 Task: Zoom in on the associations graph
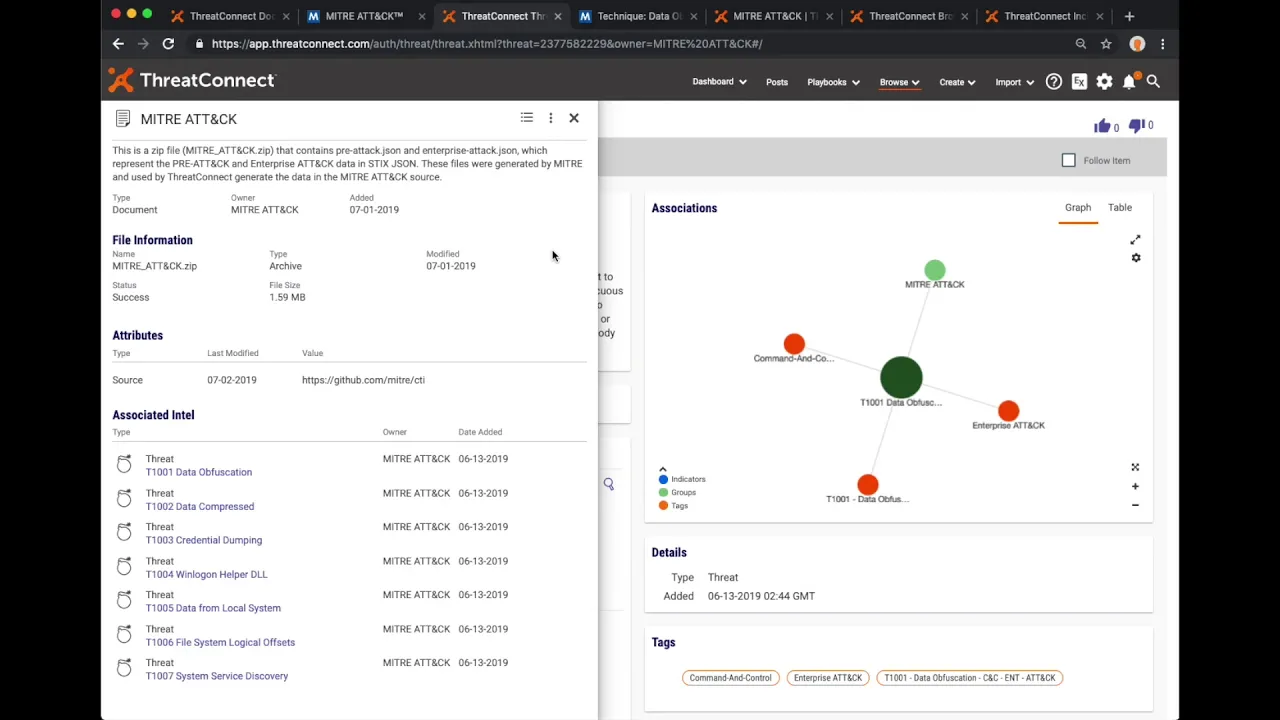[x=1135, y=486]
